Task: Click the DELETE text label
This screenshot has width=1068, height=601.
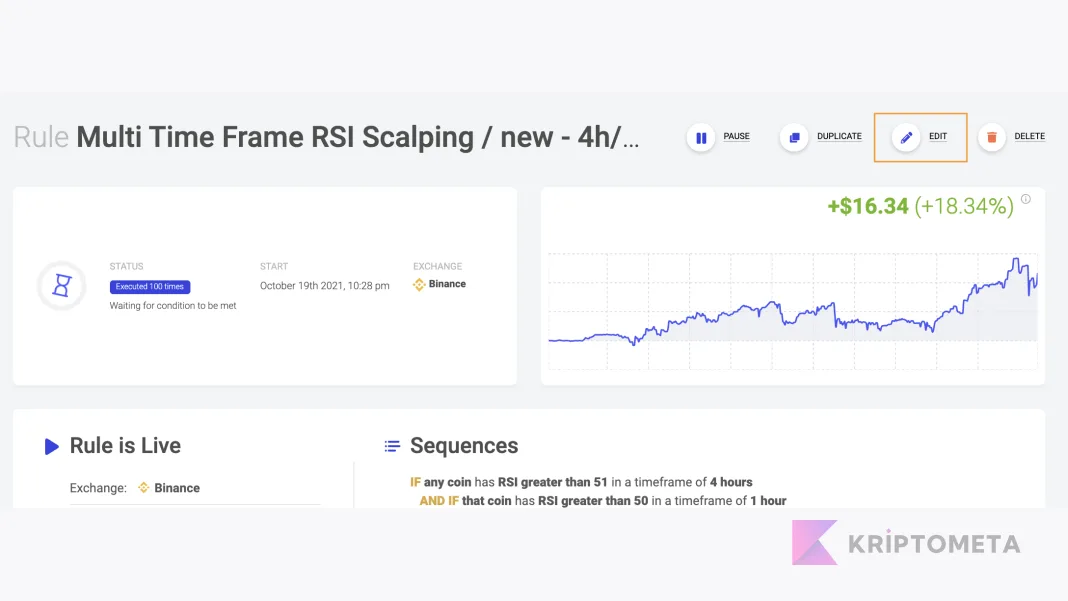Action: 1029,136
